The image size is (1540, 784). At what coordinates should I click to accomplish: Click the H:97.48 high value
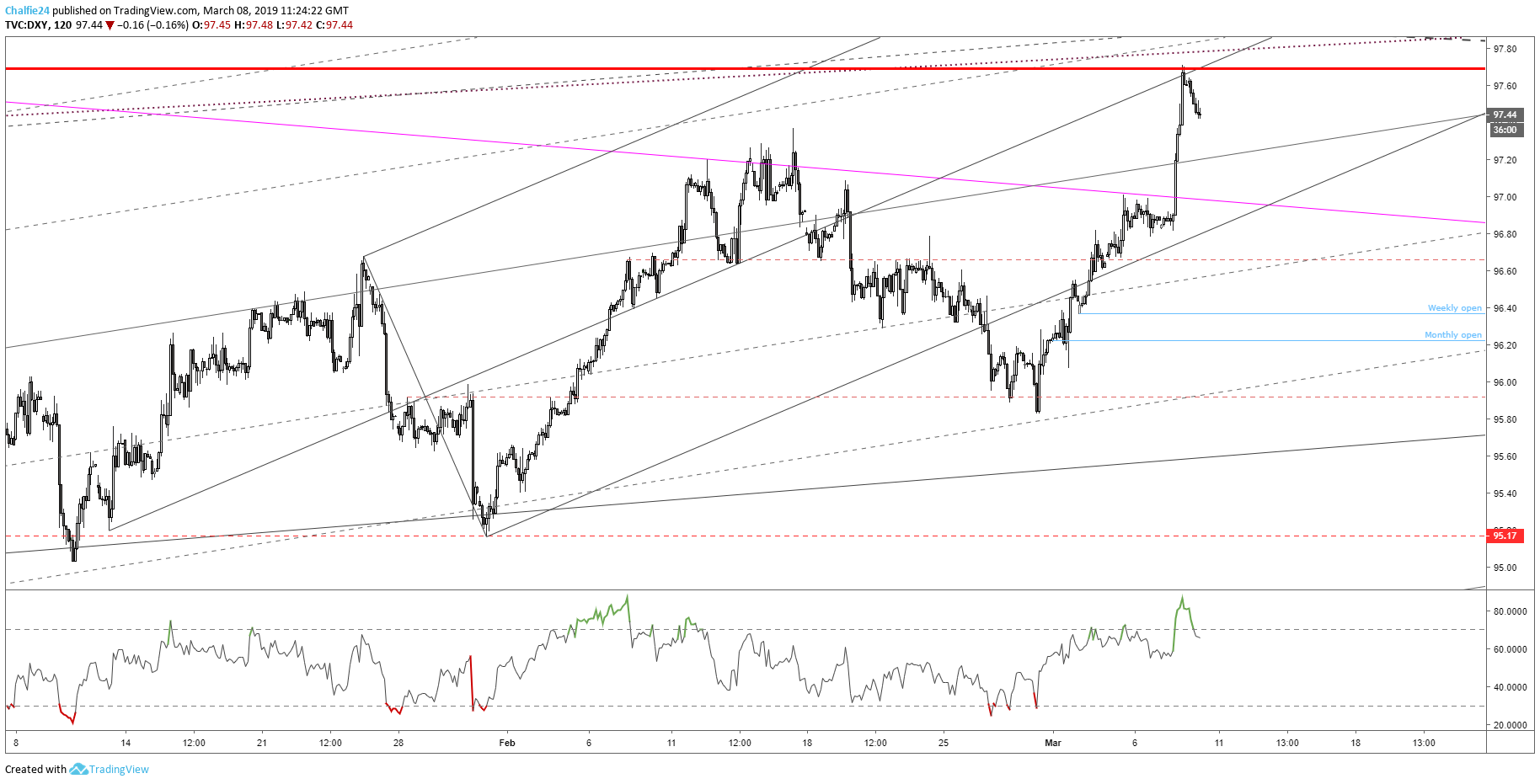(x=254, y=25)
